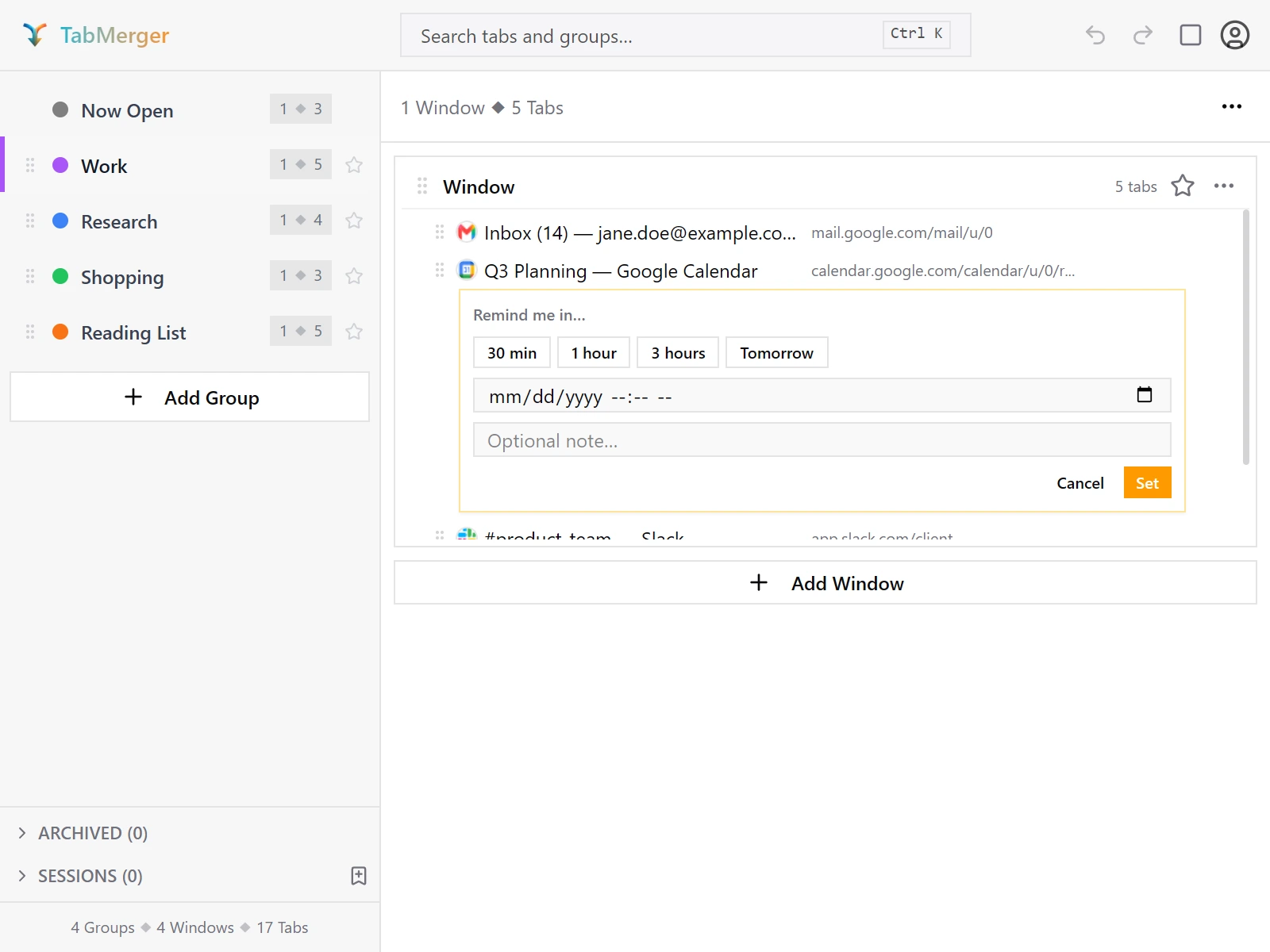Click the gray dot of Now Open
The image size is (1270, 952).
pyautogui.click(x=60, y=109)
